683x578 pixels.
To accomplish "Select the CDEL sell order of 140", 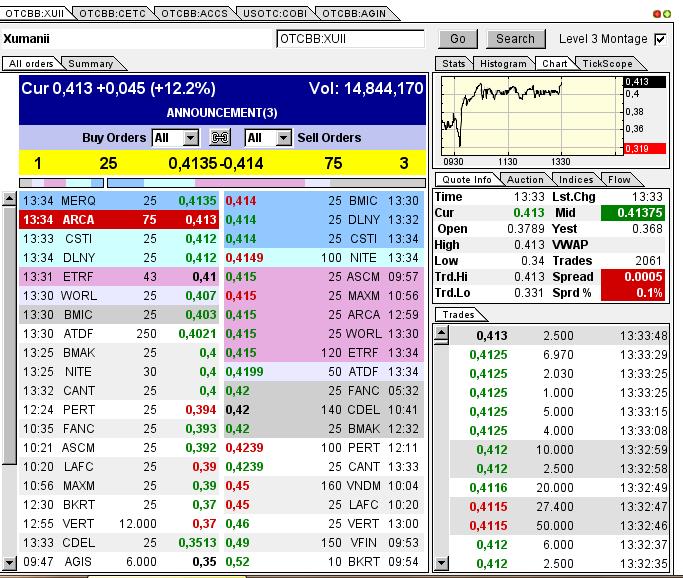I will pos(324,410).
